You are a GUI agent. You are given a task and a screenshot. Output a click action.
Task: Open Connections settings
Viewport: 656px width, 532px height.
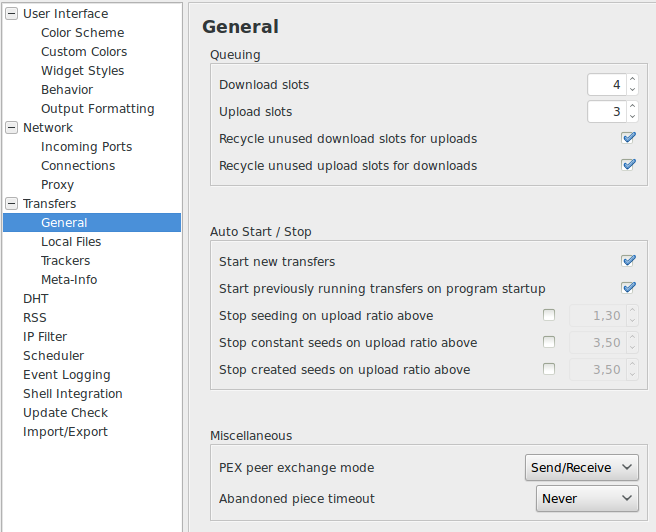[78, 166]
